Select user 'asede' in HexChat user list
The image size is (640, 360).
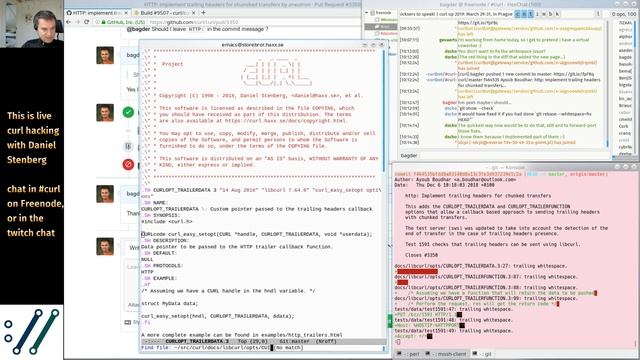(625, 50)
